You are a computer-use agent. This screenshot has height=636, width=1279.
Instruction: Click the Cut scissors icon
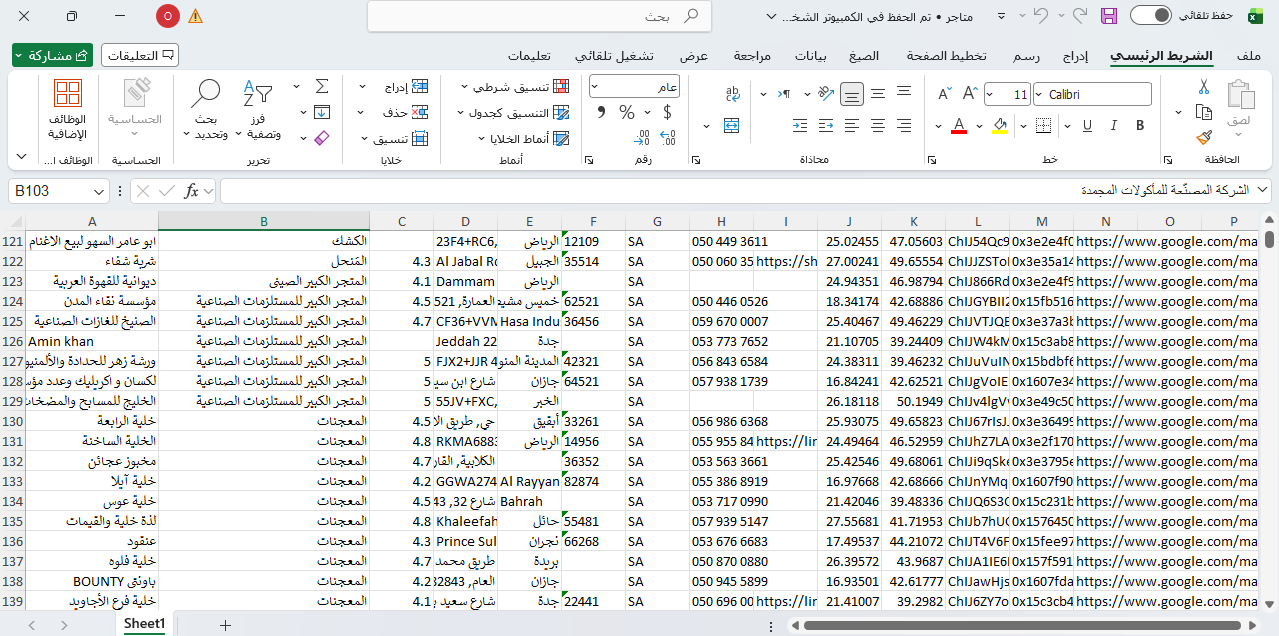pos(1204,87)
